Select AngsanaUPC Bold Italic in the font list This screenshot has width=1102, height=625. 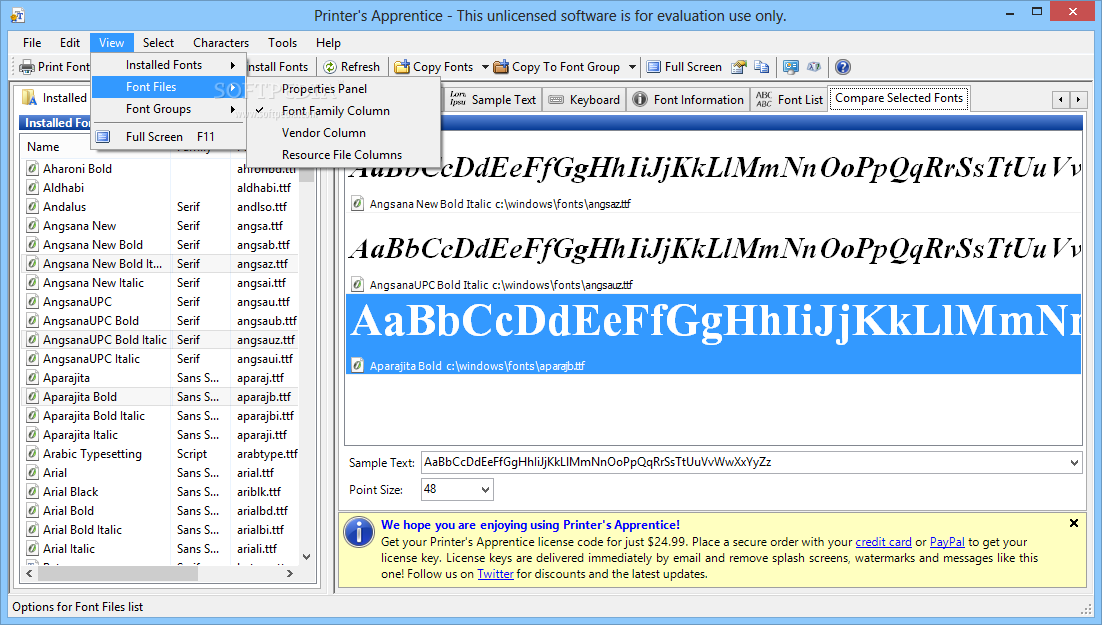pos(105,340)
